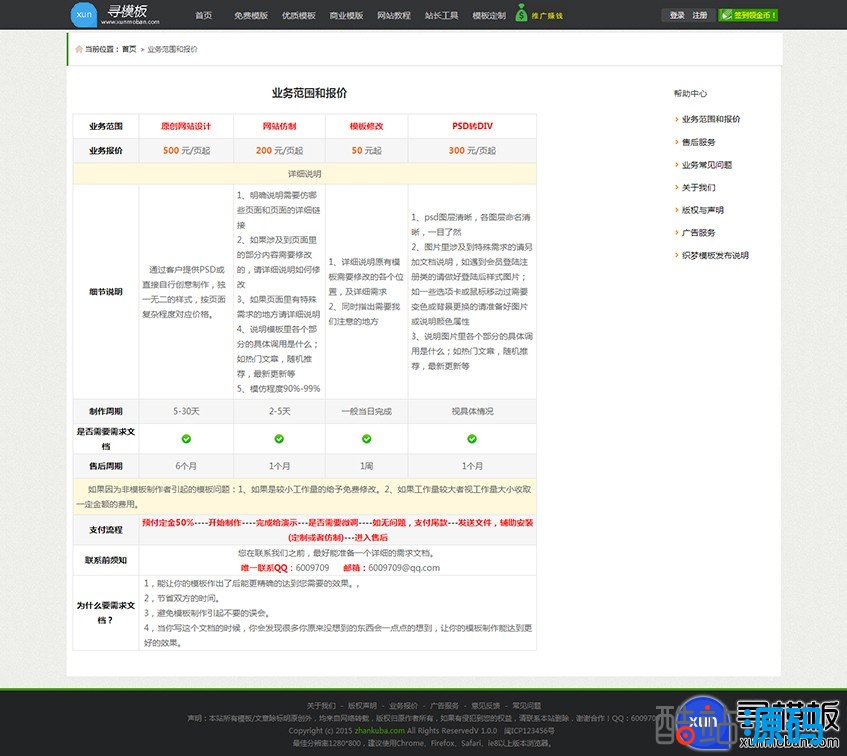This screenshot has height=756, width=847.
Task: Click the green checkmark under PSD转DIV column
Action: [x=472, y=438]
